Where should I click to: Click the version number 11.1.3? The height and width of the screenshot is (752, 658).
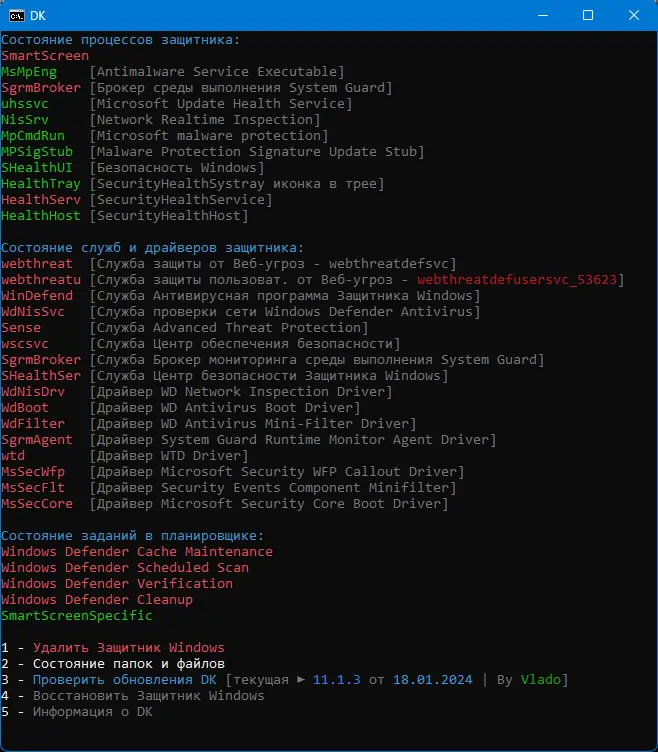(x=336, y=680)
